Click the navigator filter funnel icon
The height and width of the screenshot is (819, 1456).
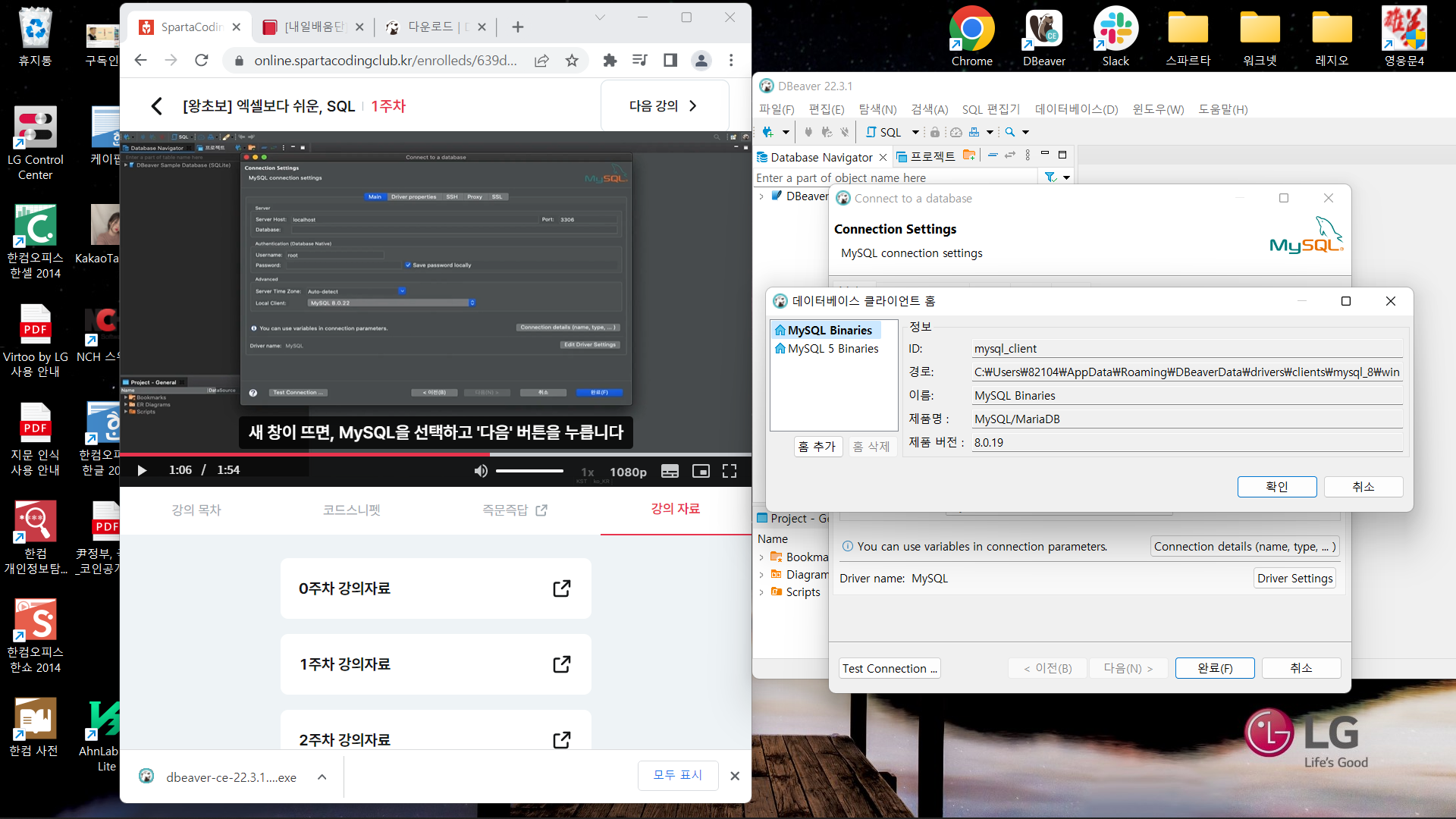[x=1050, y=177]
